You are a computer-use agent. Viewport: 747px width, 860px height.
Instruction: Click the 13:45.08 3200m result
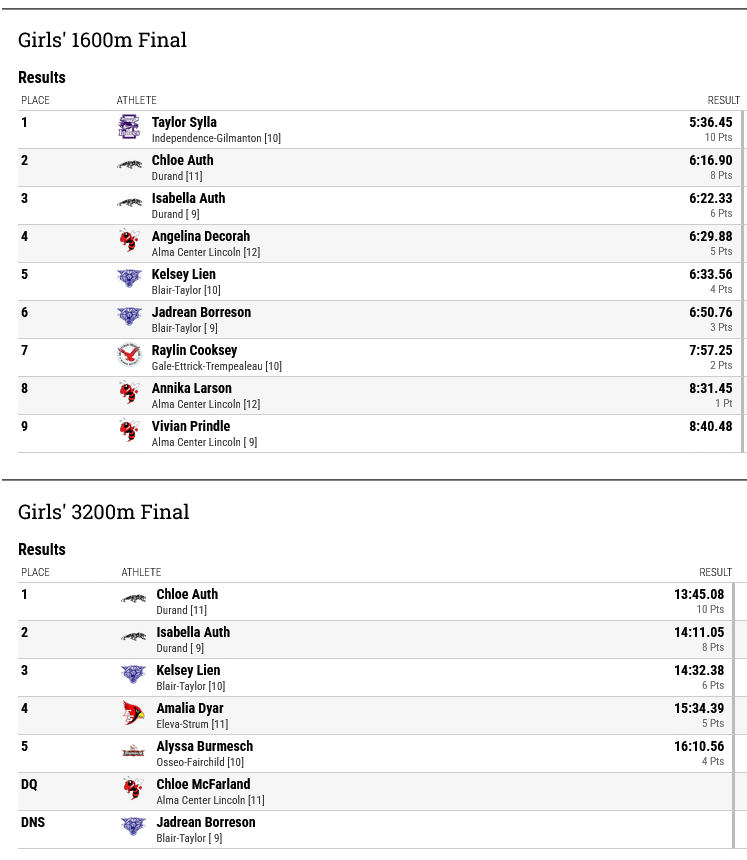coord(699,595)
